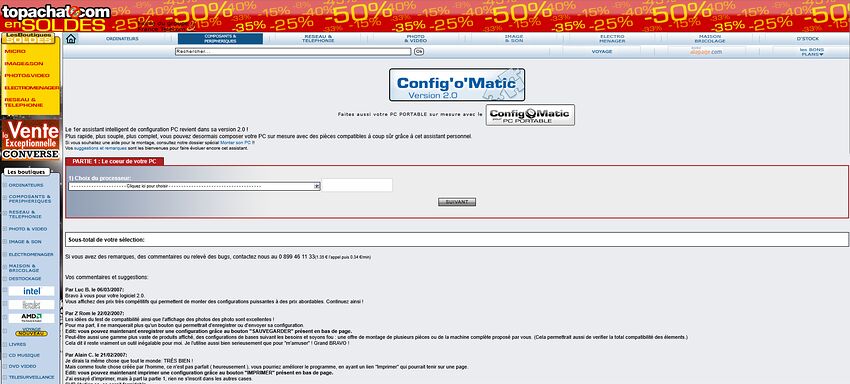This screenshot has height=384, width=850.
Task: Open CD Musique sidebar link
Action: (x=24, y=355)
